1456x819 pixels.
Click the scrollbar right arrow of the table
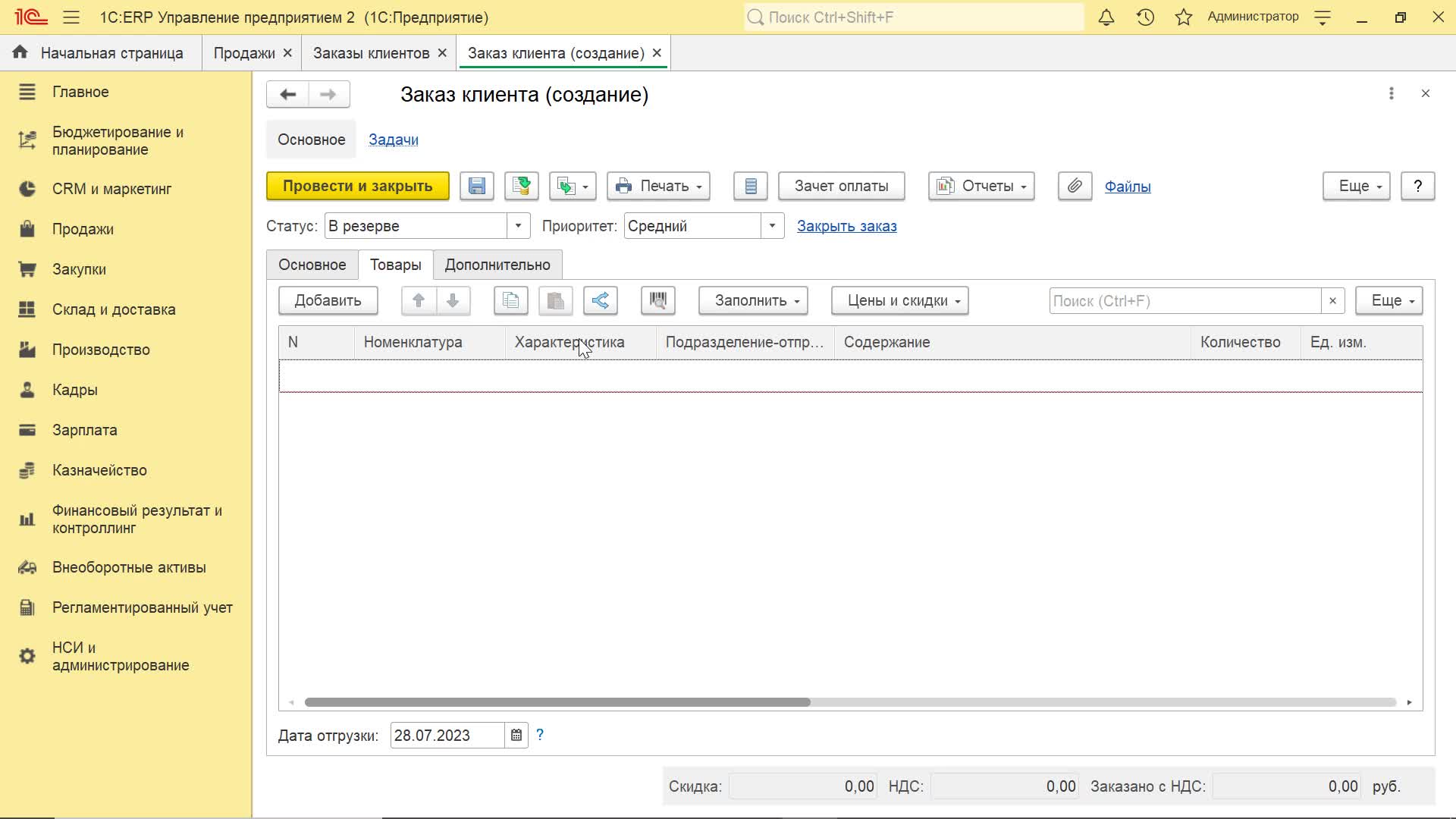[1409, 702]
